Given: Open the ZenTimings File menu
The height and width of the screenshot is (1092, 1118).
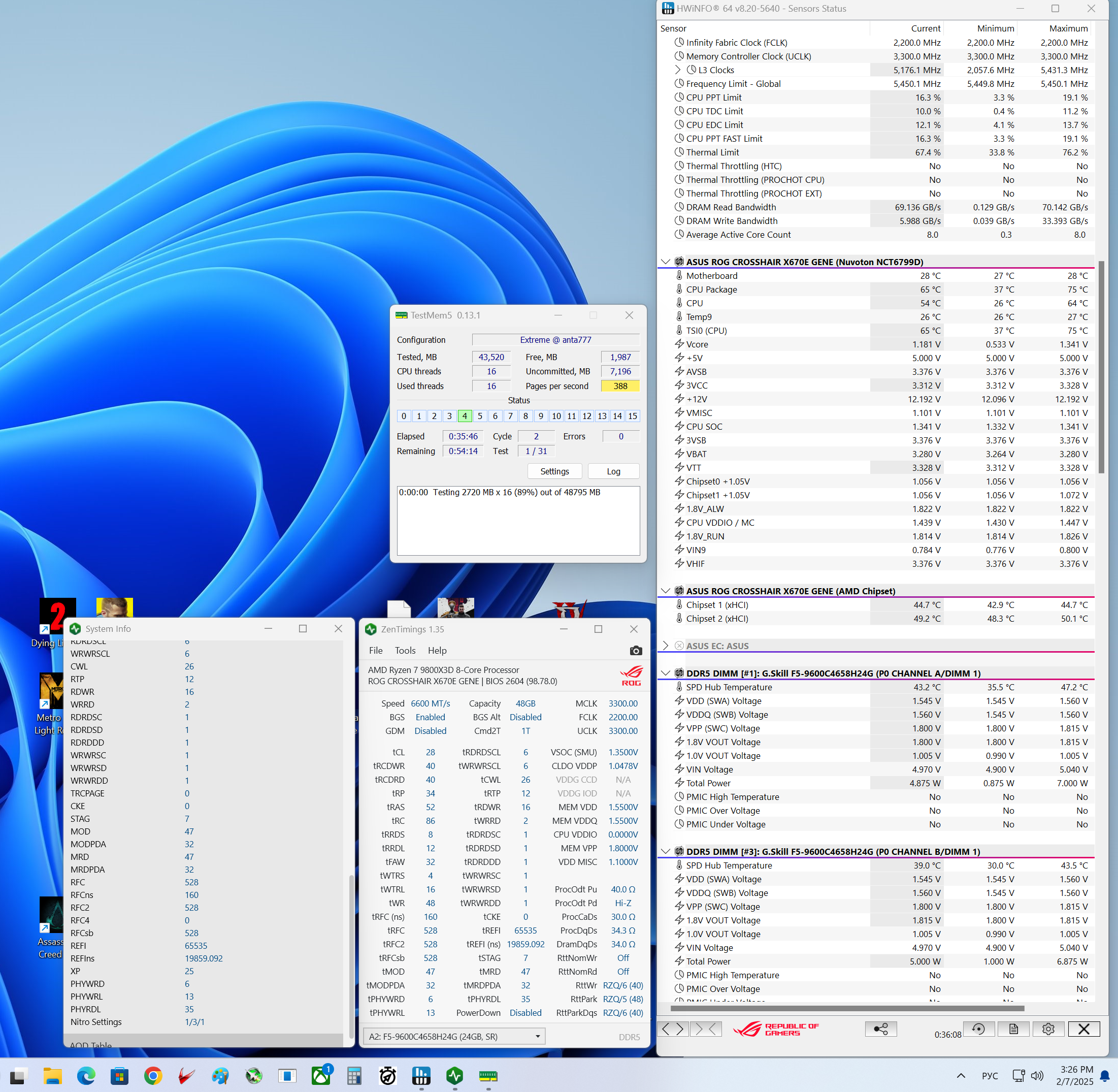Looking at the screenshot, I should click(376, 651).
